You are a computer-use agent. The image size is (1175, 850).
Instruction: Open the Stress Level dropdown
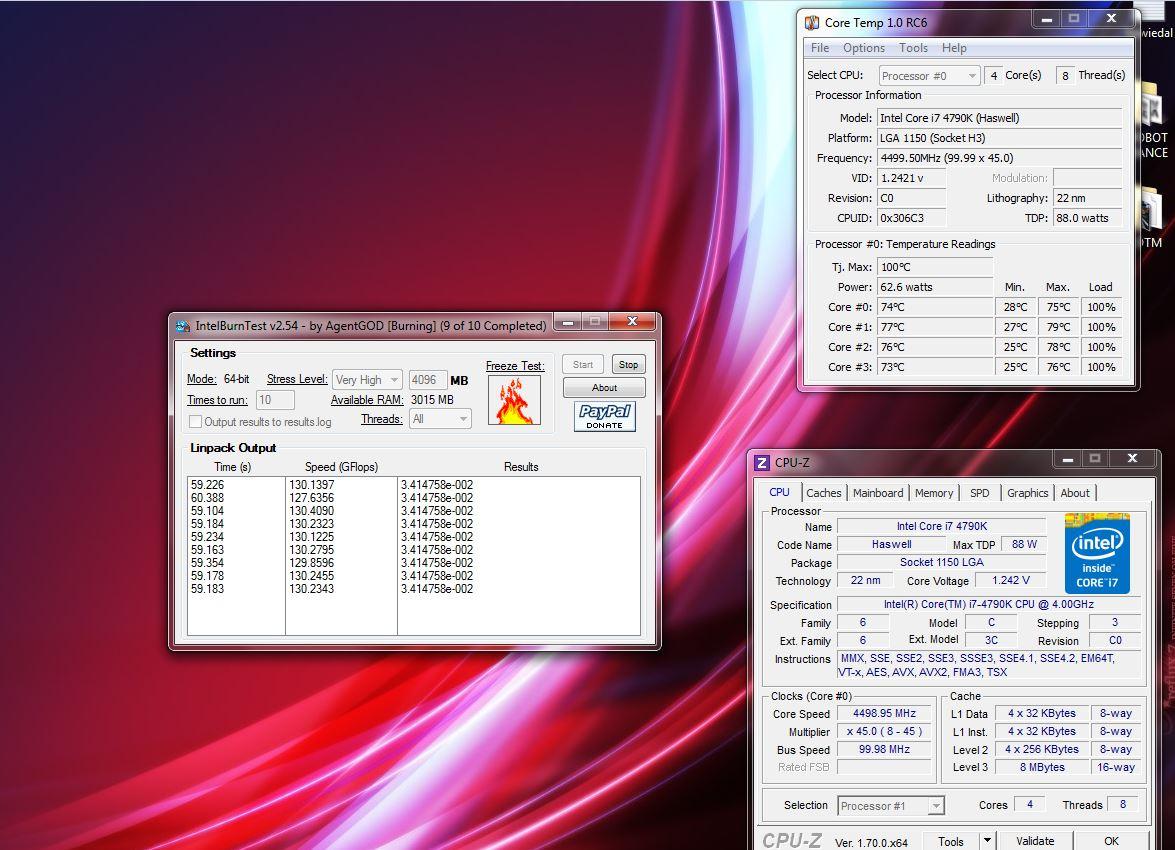(x=367, y=380)
